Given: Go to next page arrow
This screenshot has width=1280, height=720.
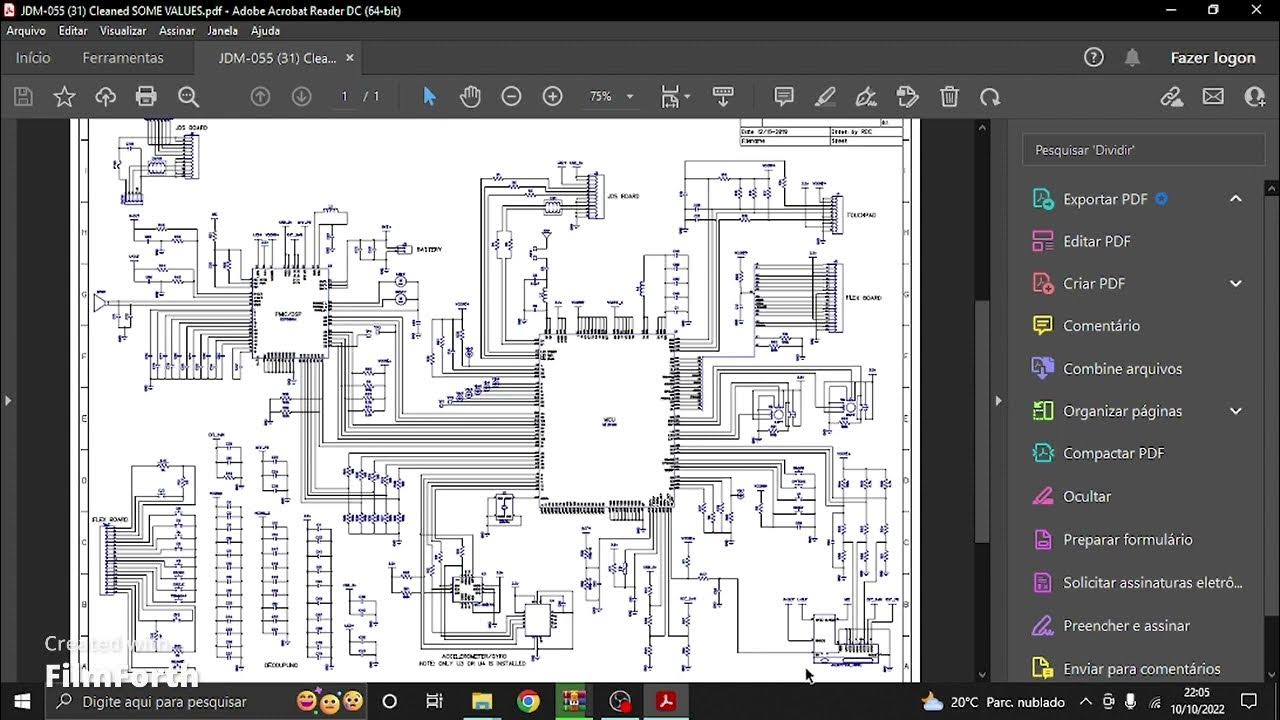Looking at the screenshot, I should coord(301,97).
